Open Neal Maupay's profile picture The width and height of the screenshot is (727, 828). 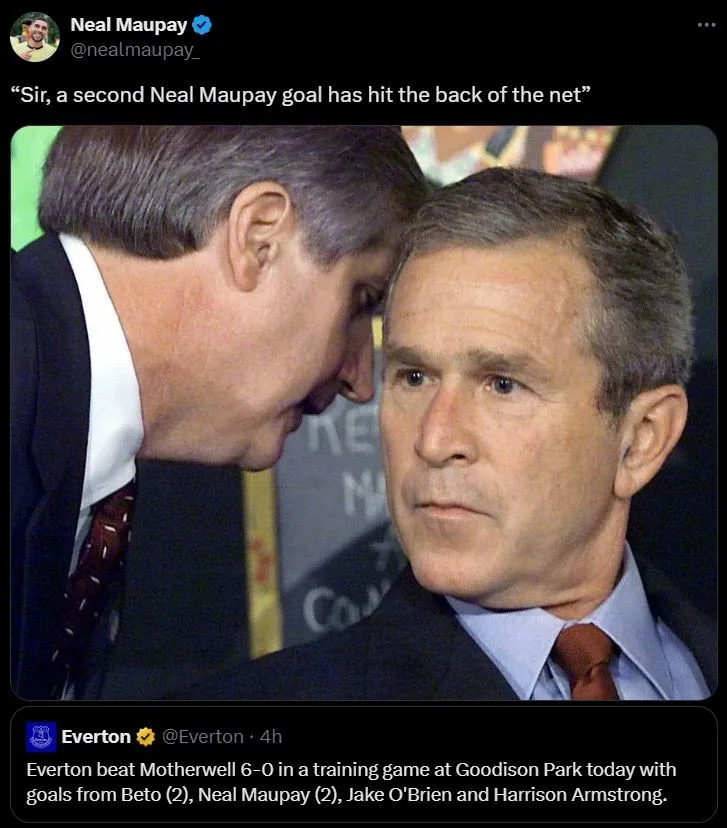(x=35, y=37)
